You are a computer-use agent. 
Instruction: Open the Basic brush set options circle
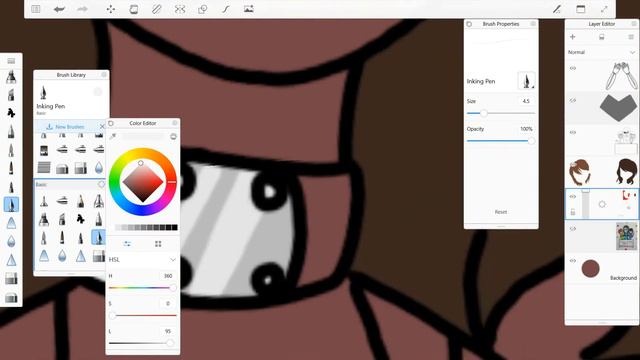[101, 184]
